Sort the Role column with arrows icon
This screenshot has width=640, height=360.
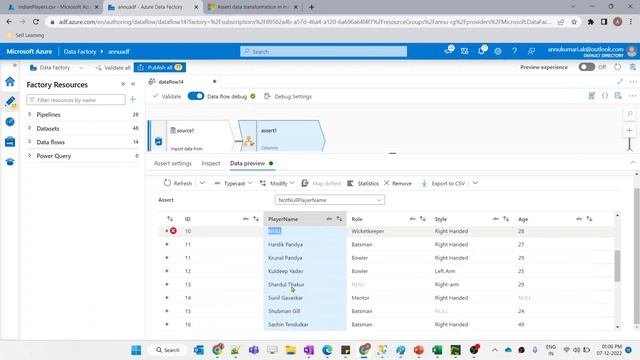pyautogui.click(x=422, y=219)
